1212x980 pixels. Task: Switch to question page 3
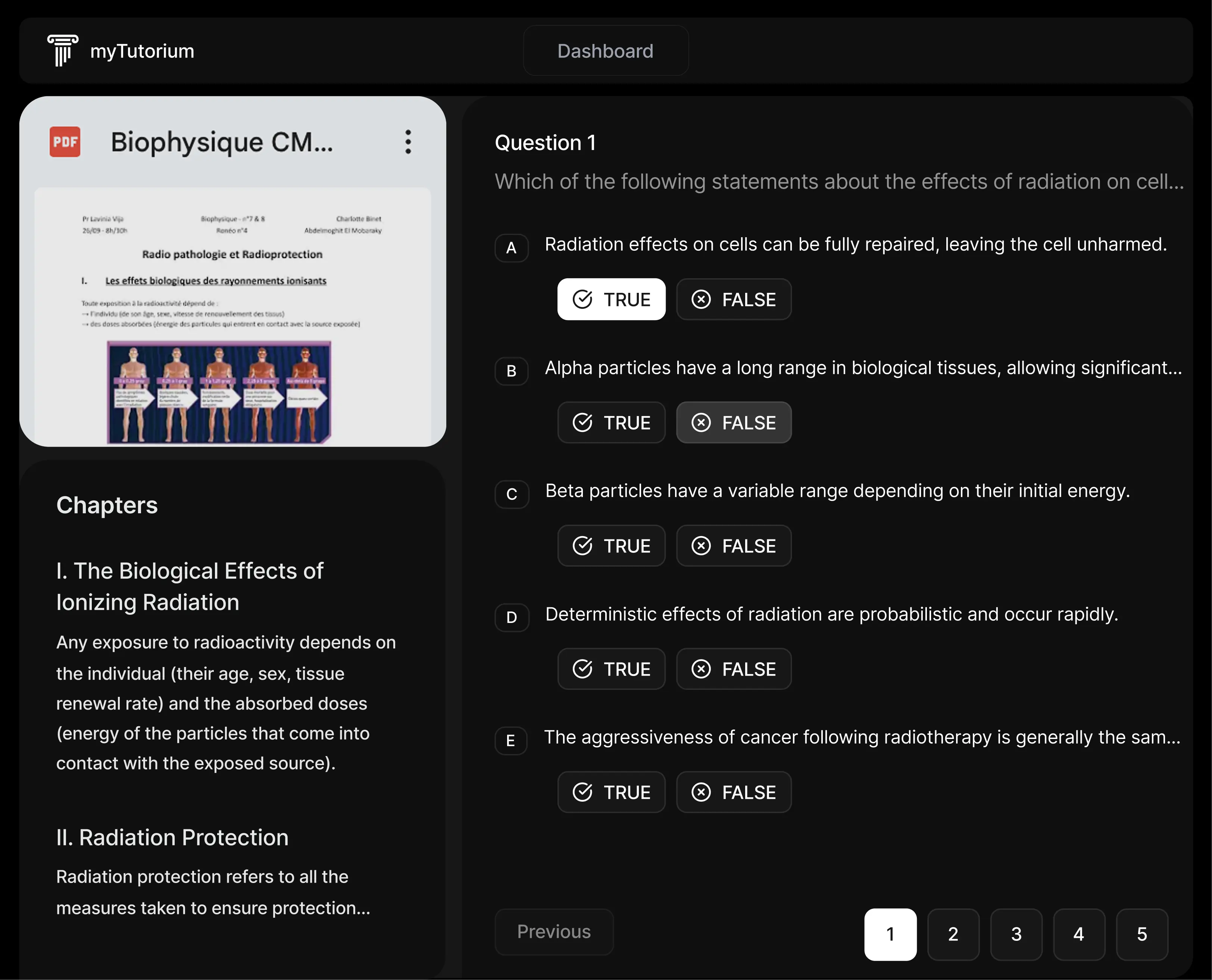click(1016, 934)
